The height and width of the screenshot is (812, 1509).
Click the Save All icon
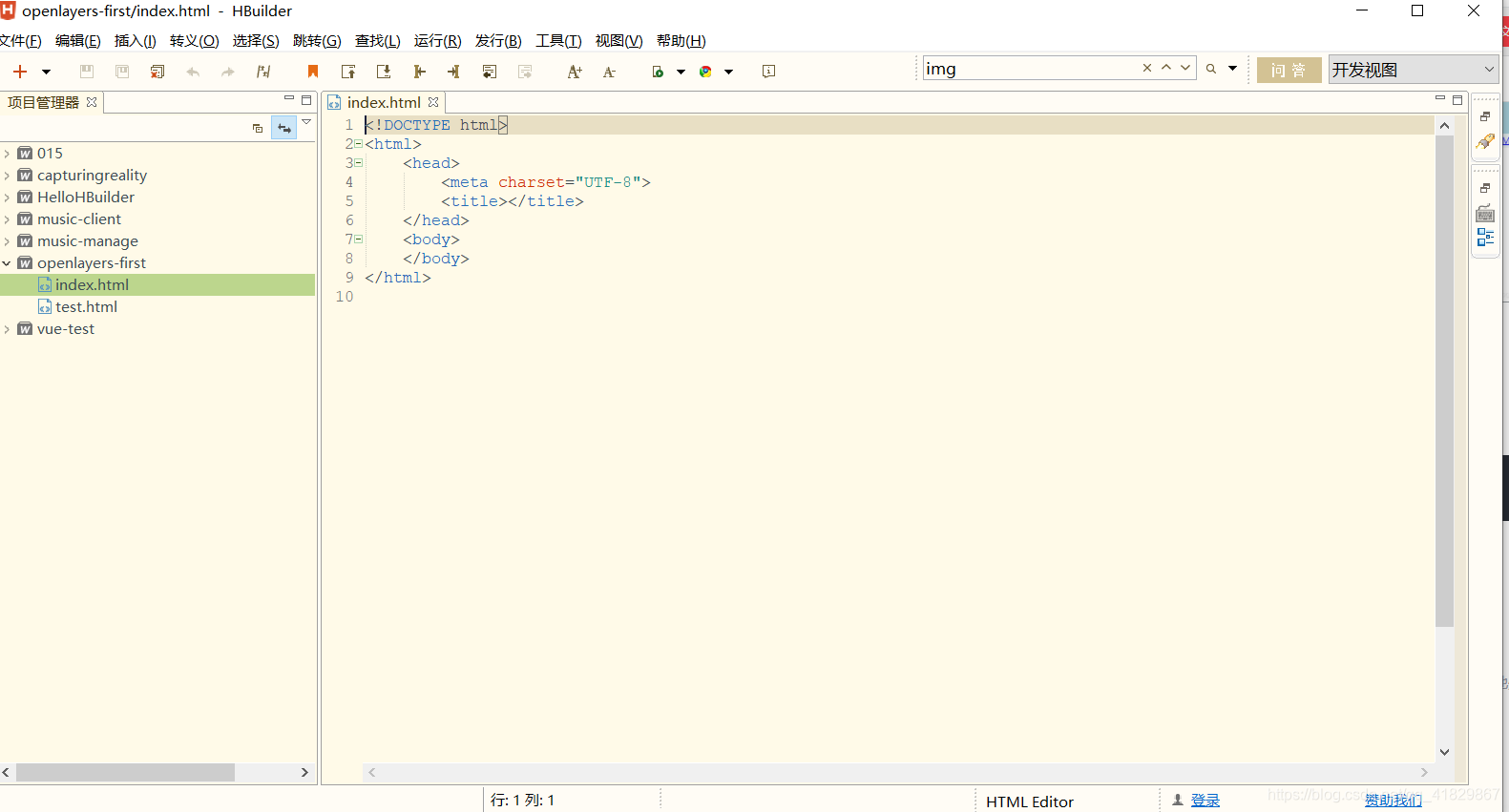click(122, 72)
